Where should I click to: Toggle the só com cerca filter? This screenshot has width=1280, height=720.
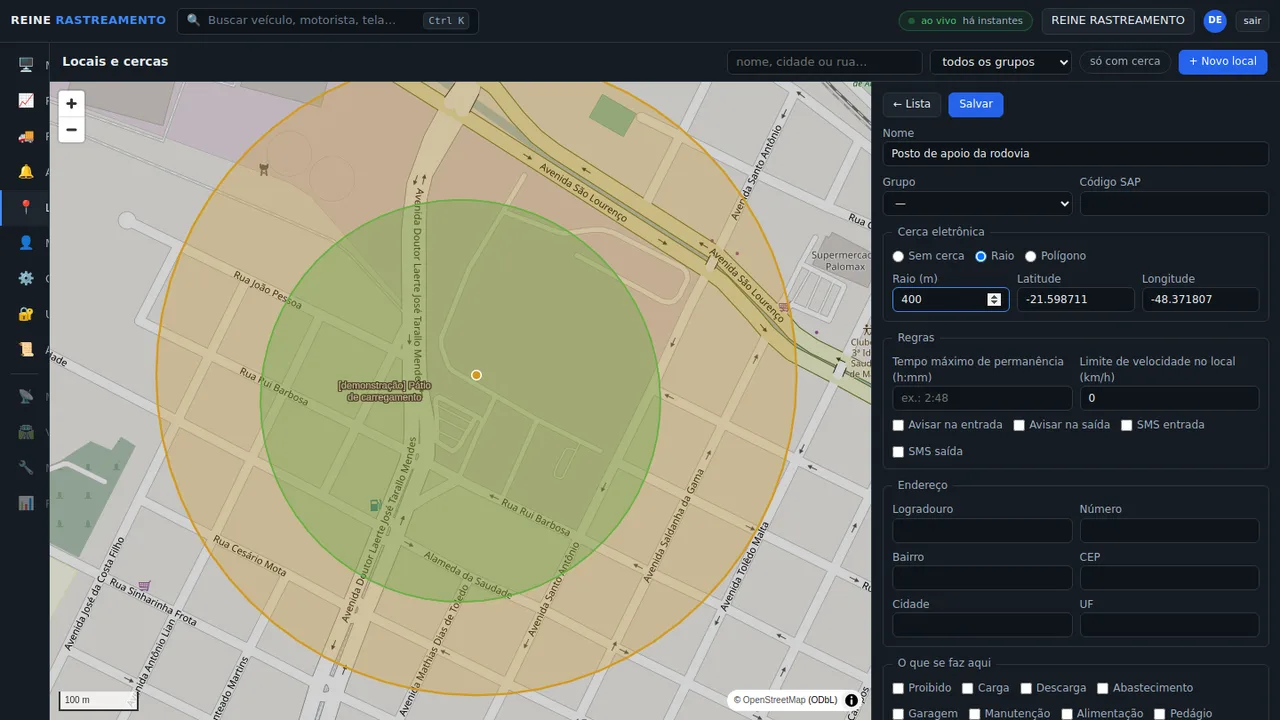pyautogui.click(x=1125, y=62)
